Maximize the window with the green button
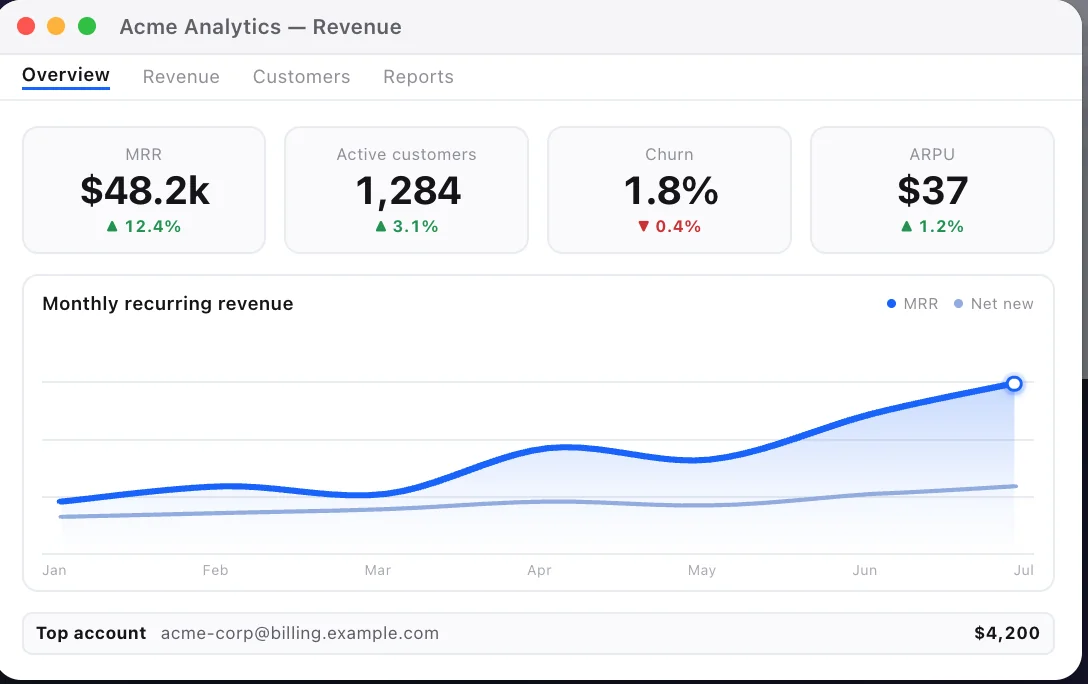This screenshot has height=684, width=1088. (87, 26)
